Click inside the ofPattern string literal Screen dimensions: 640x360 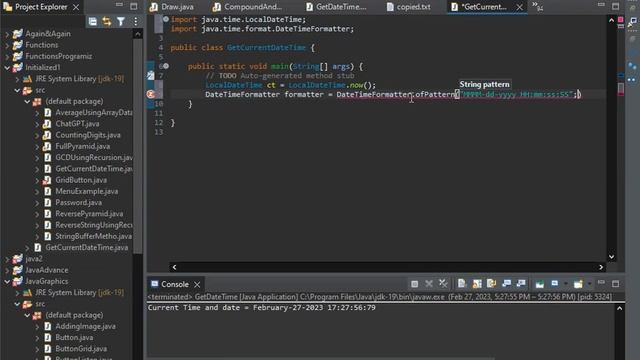click(516, 95)
